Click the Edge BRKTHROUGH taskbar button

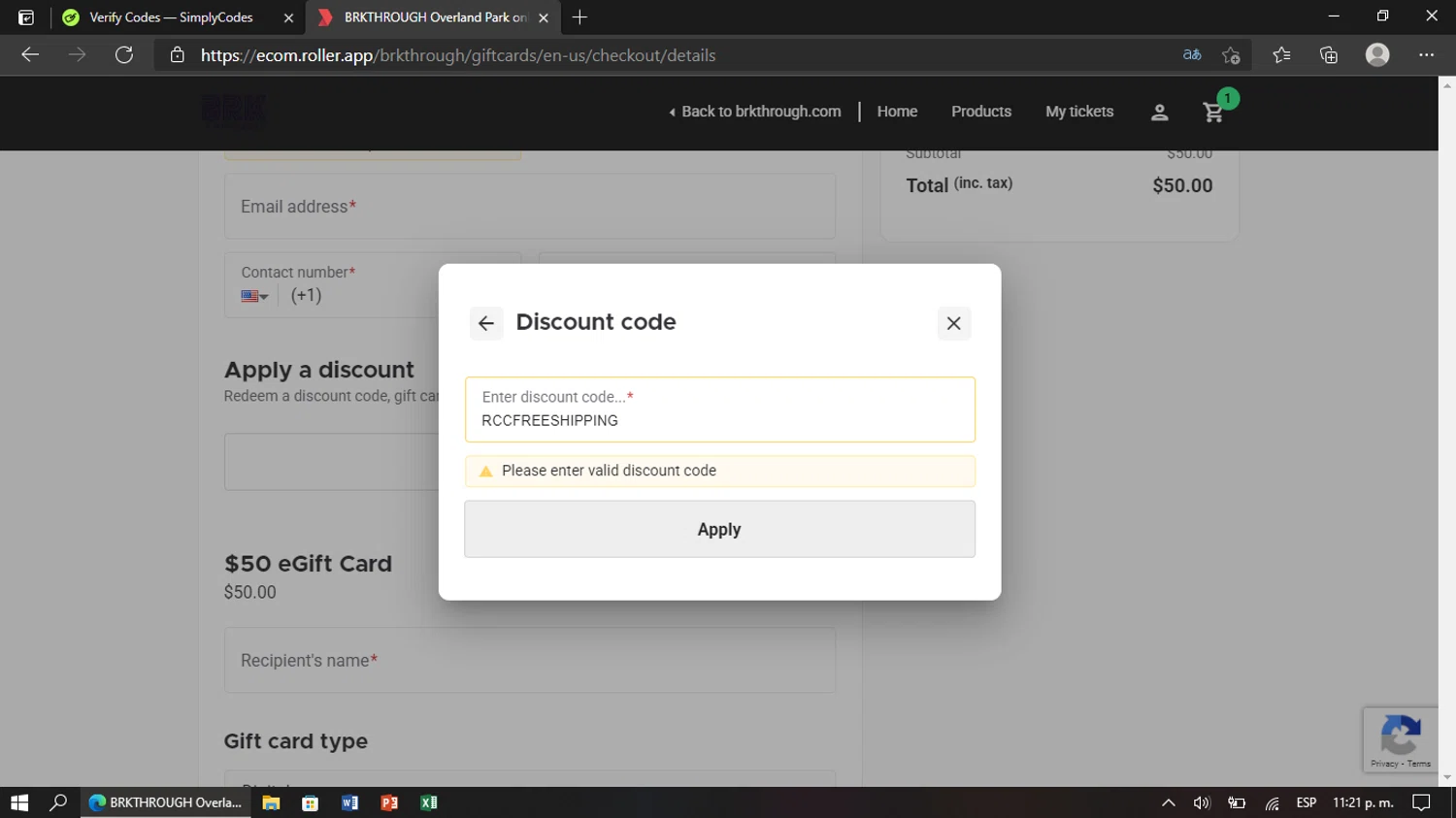tap(165, 802)
